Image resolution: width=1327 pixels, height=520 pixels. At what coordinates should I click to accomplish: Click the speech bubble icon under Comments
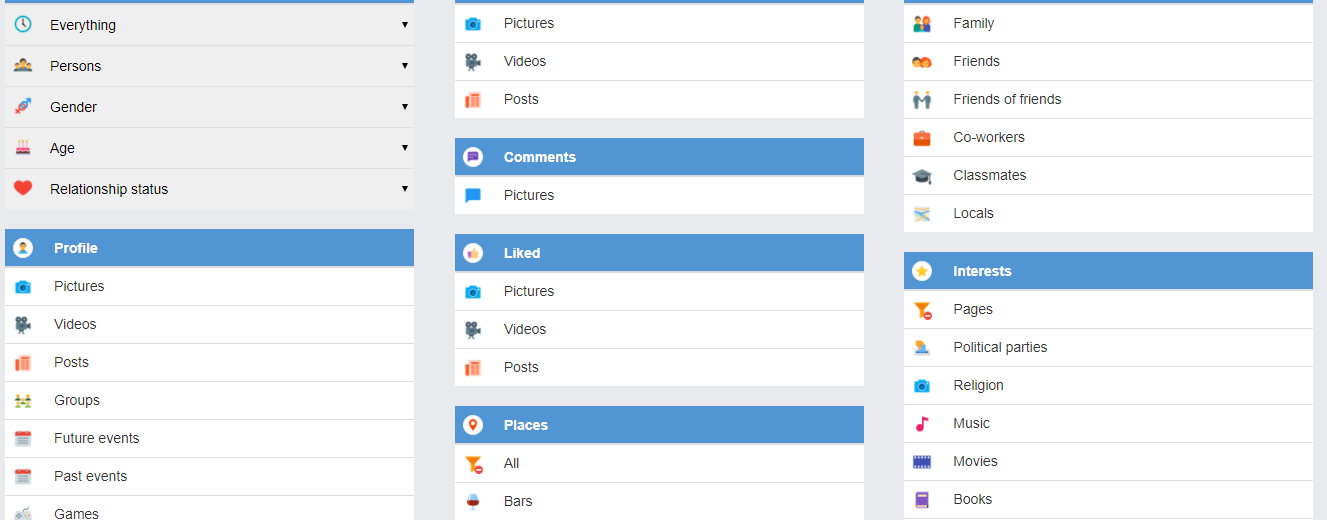point(473,196)
